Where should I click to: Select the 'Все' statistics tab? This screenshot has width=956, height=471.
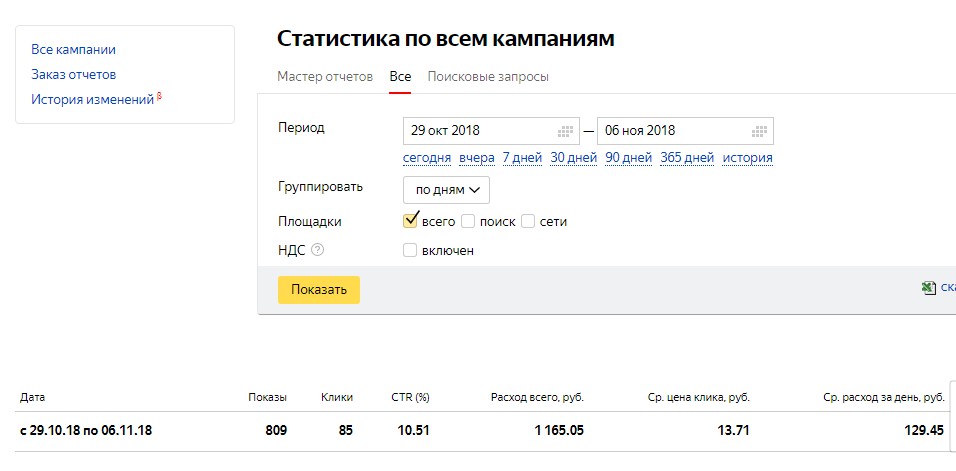(400, 77)
